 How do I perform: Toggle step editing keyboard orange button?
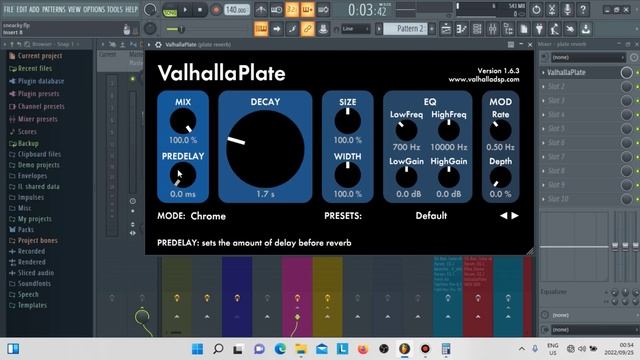pyautogui.click(x=261, y=29)
